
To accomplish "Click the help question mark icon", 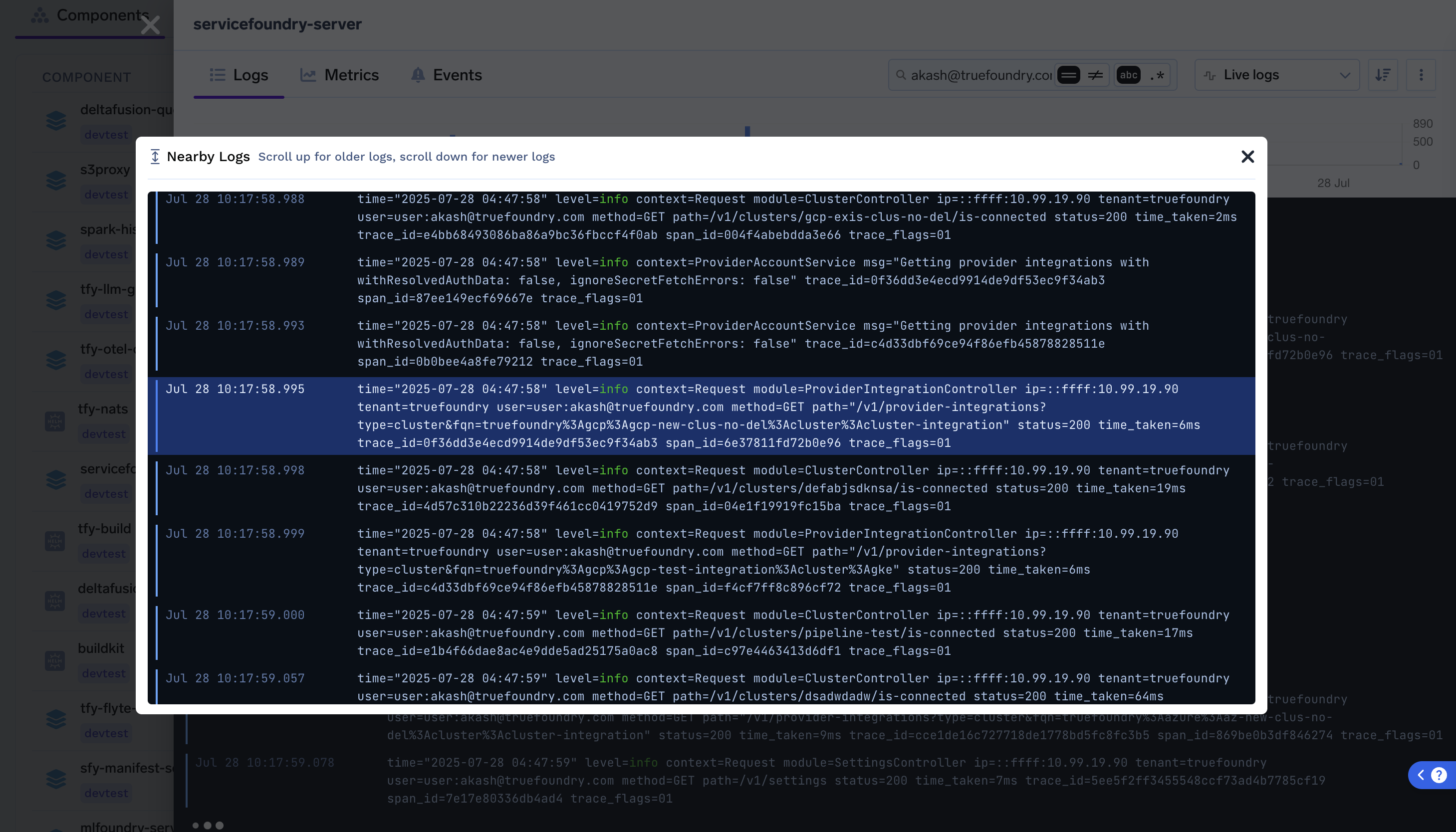I will [1439, 775].
